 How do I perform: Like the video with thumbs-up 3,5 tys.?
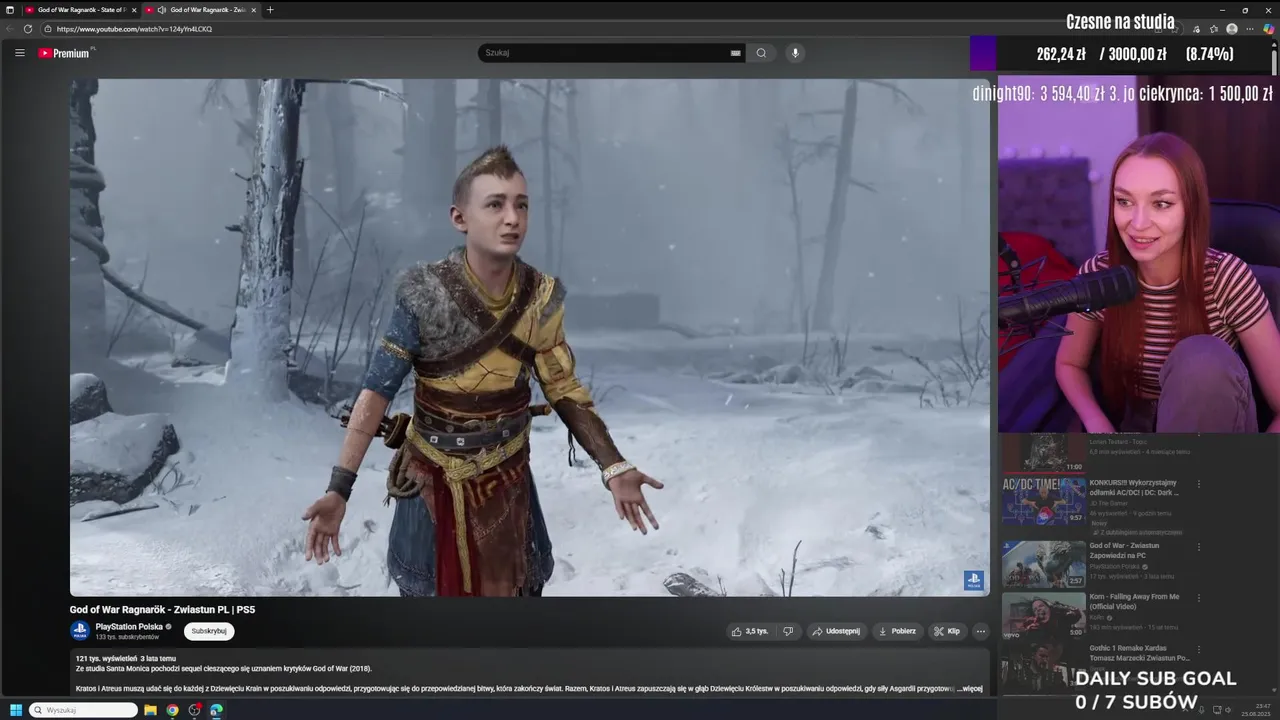coord(750,631)
